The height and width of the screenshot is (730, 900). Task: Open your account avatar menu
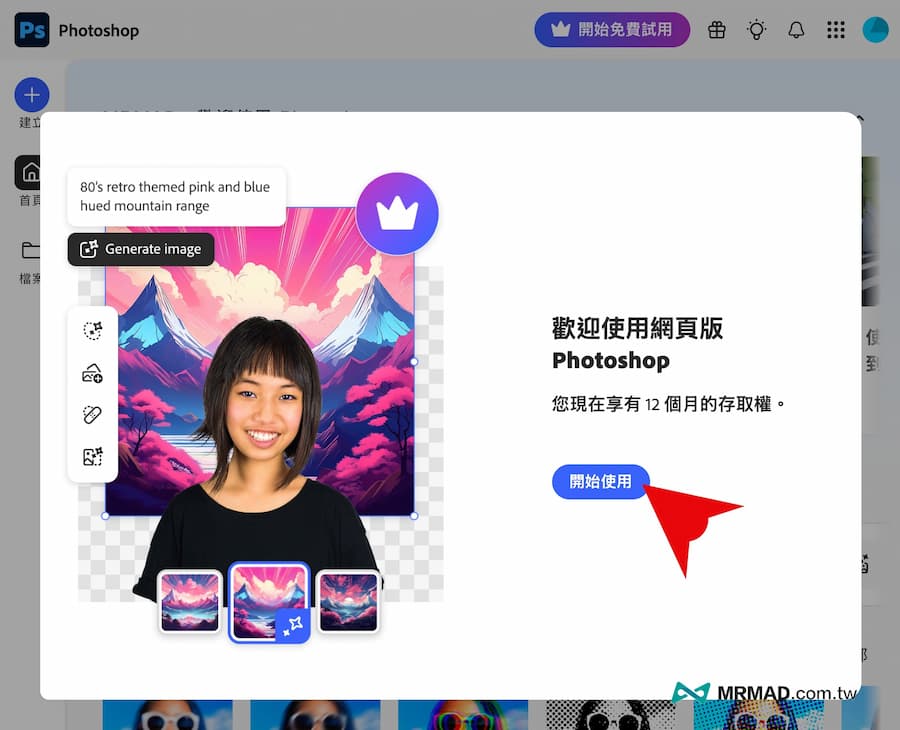pos(876,30)
